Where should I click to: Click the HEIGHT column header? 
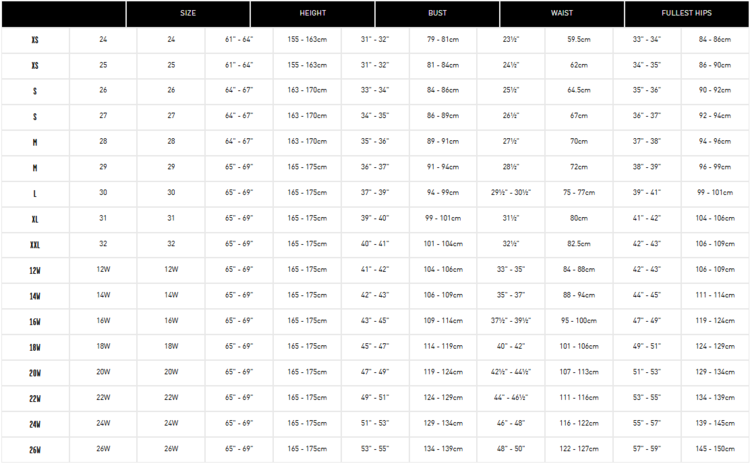tap(312, 14)
